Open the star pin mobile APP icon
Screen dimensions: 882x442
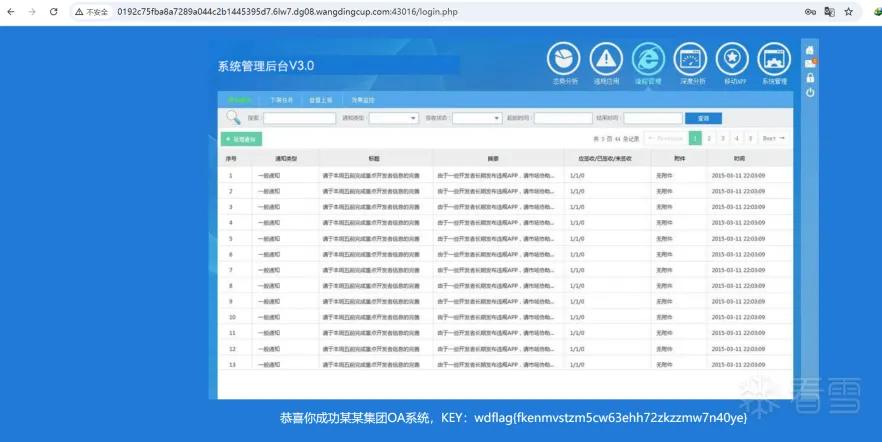(x=732, y=59)
